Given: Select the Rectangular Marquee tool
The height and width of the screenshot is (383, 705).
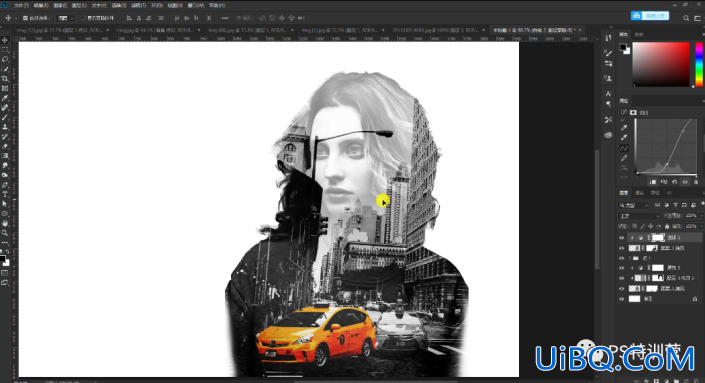Looking at the screenshot, I should [5, 49].
